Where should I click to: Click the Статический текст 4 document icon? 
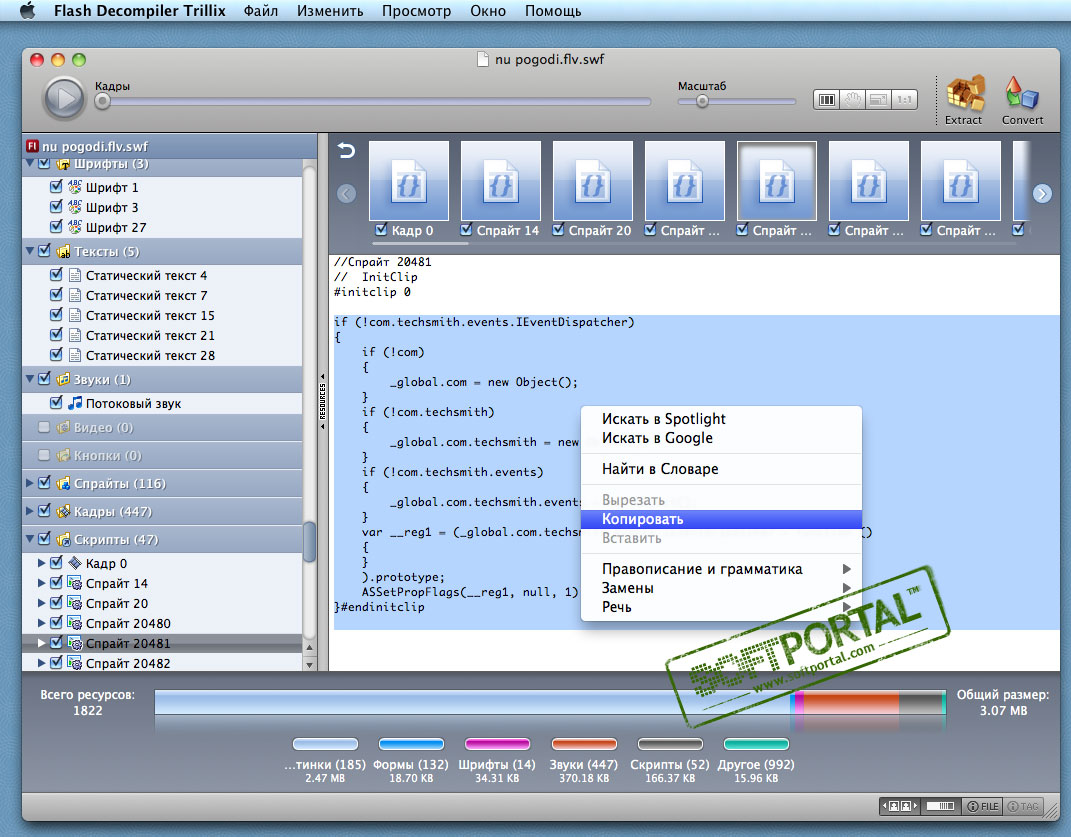pos(74,275)
